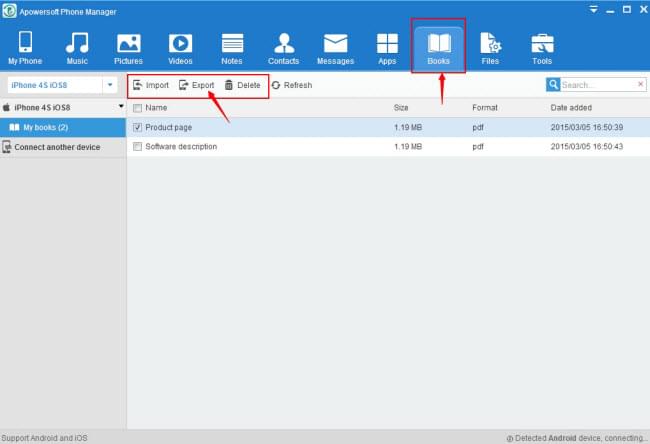Open the Tools section
Viewport: 650px width, 444px height.
pos(542,48)
